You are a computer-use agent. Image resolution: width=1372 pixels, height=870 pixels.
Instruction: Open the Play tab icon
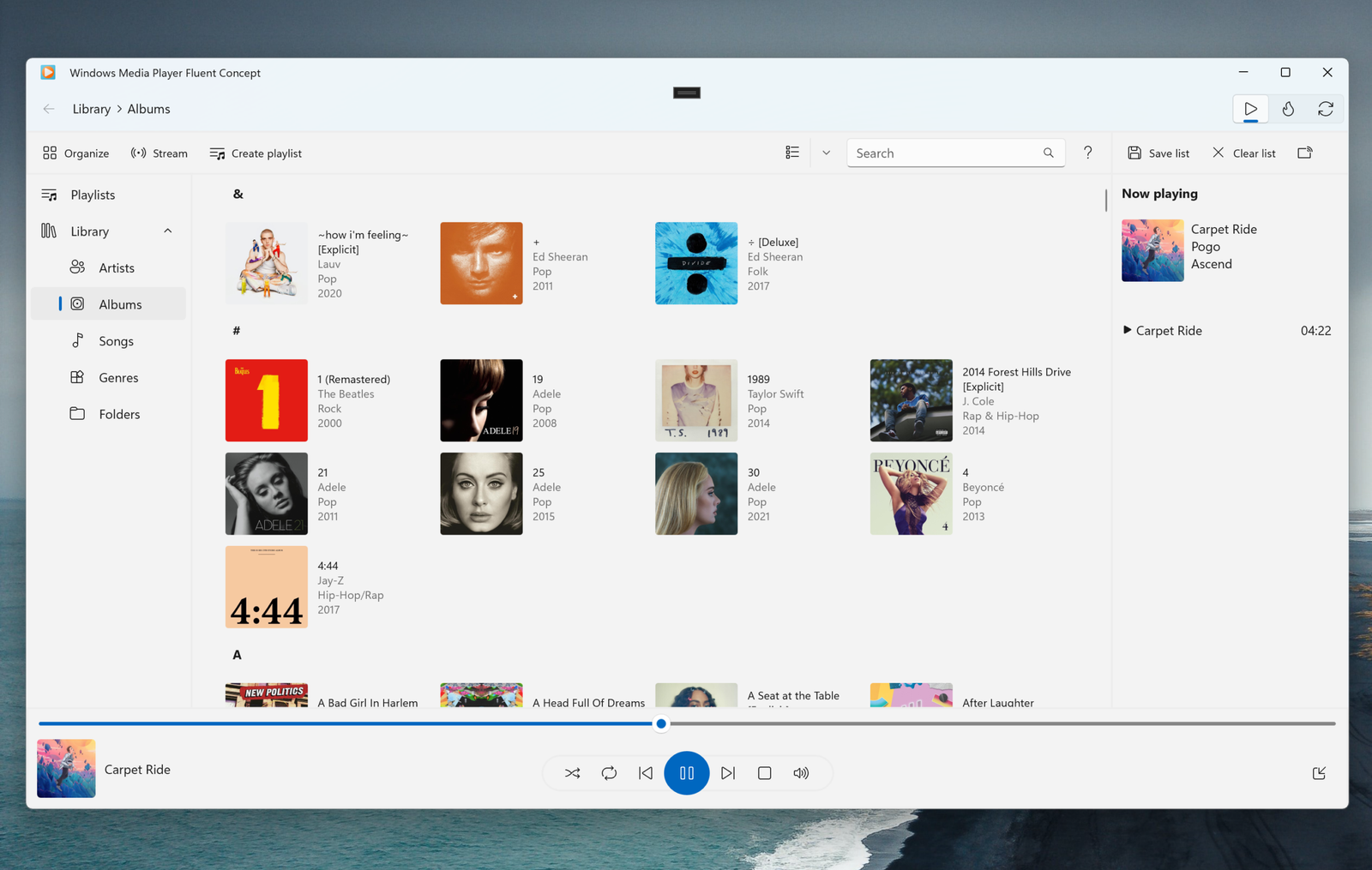[1251, 109]
